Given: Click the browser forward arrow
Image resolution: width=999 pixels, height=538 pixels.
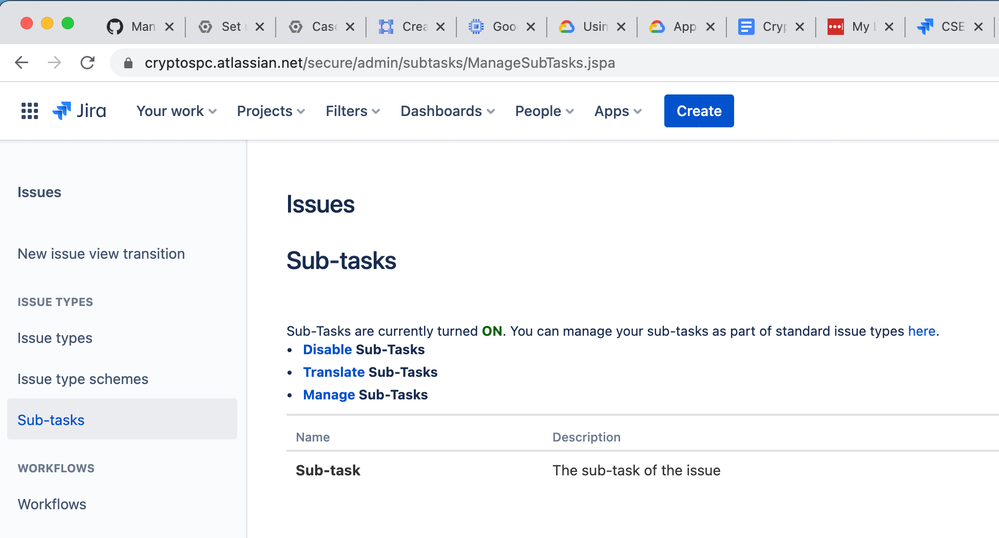Looking at the screenshot, I should 54,62.
